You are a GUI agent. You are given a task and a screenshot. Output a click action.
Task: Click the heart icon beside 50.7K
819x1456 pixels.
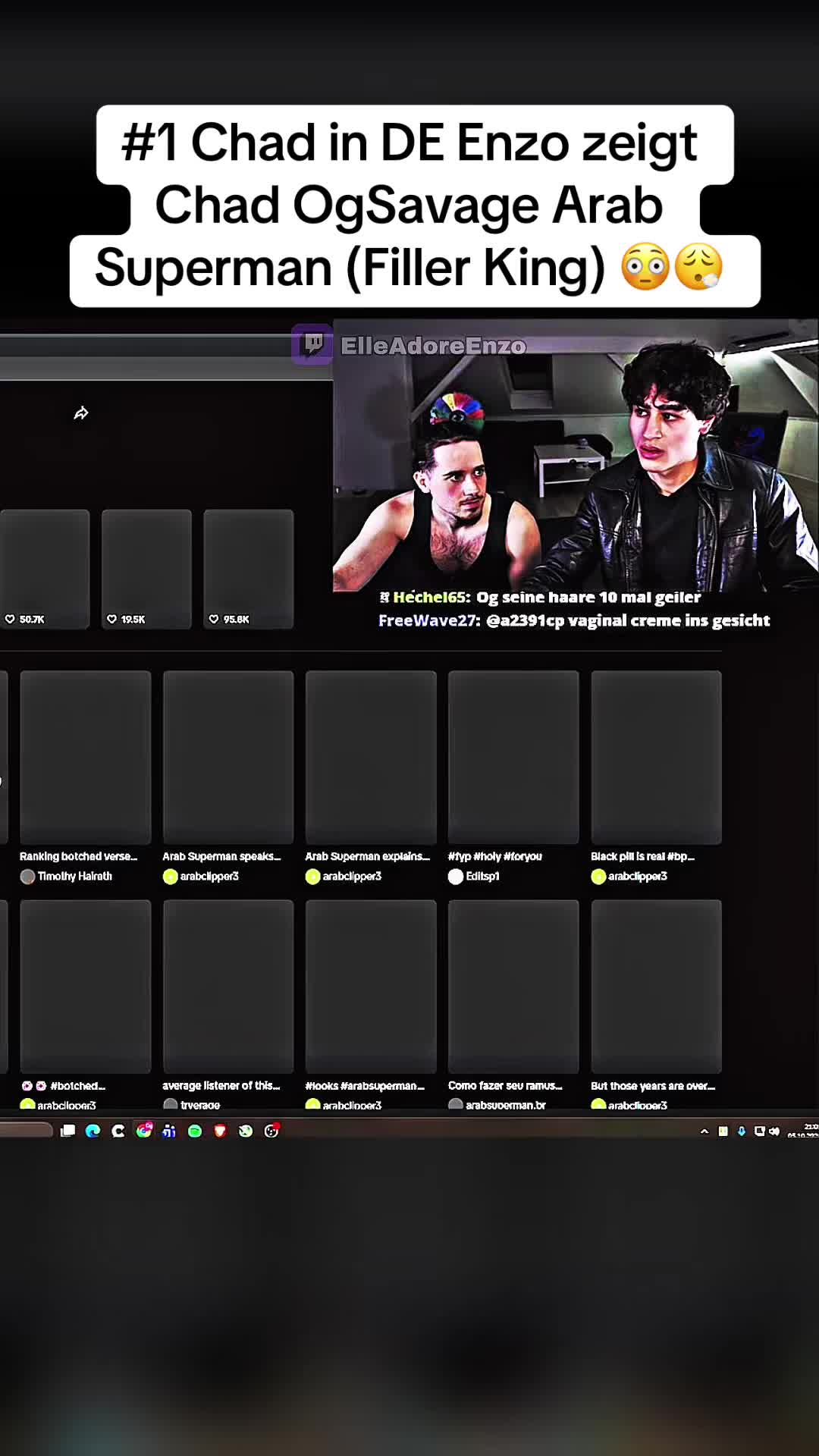click(10, 619)
